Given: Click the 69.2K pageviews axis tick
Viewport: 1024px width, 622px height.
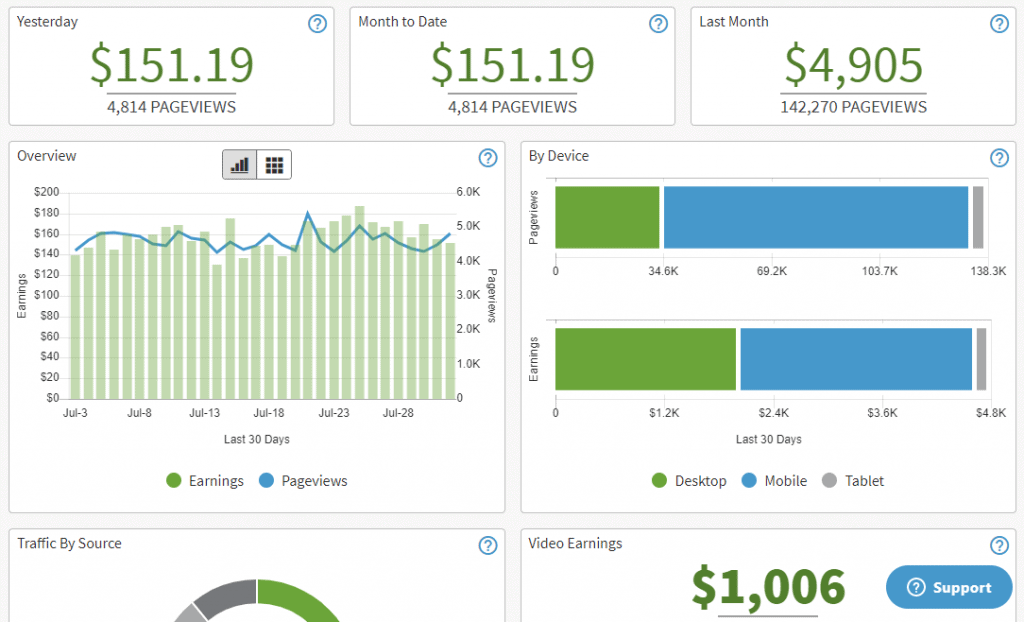Looking at the screenshot, I should 772,271.
